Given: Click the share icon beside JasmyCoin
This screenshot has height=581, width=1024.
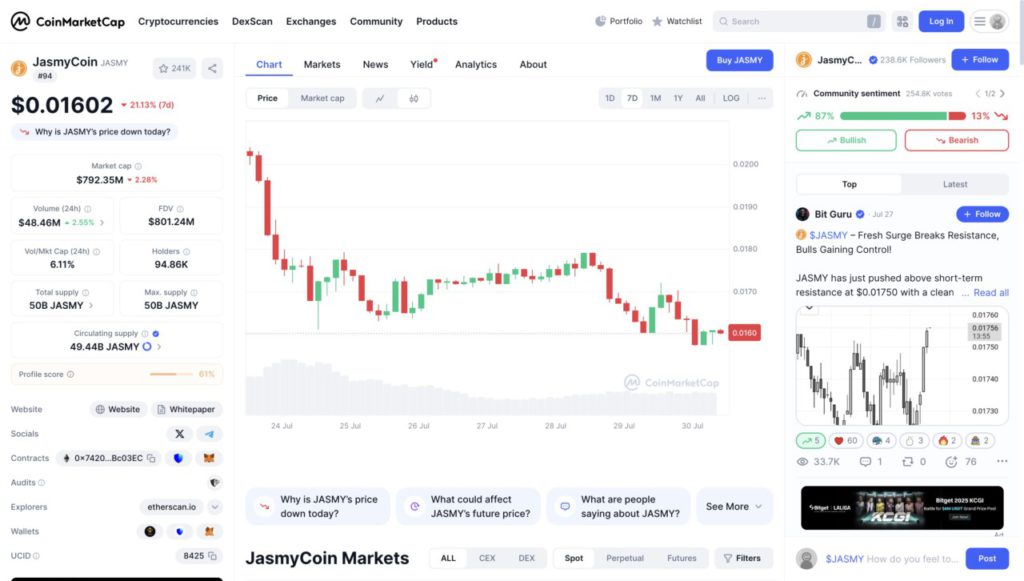Looking at the screenshot, I should tap(212, 68).
